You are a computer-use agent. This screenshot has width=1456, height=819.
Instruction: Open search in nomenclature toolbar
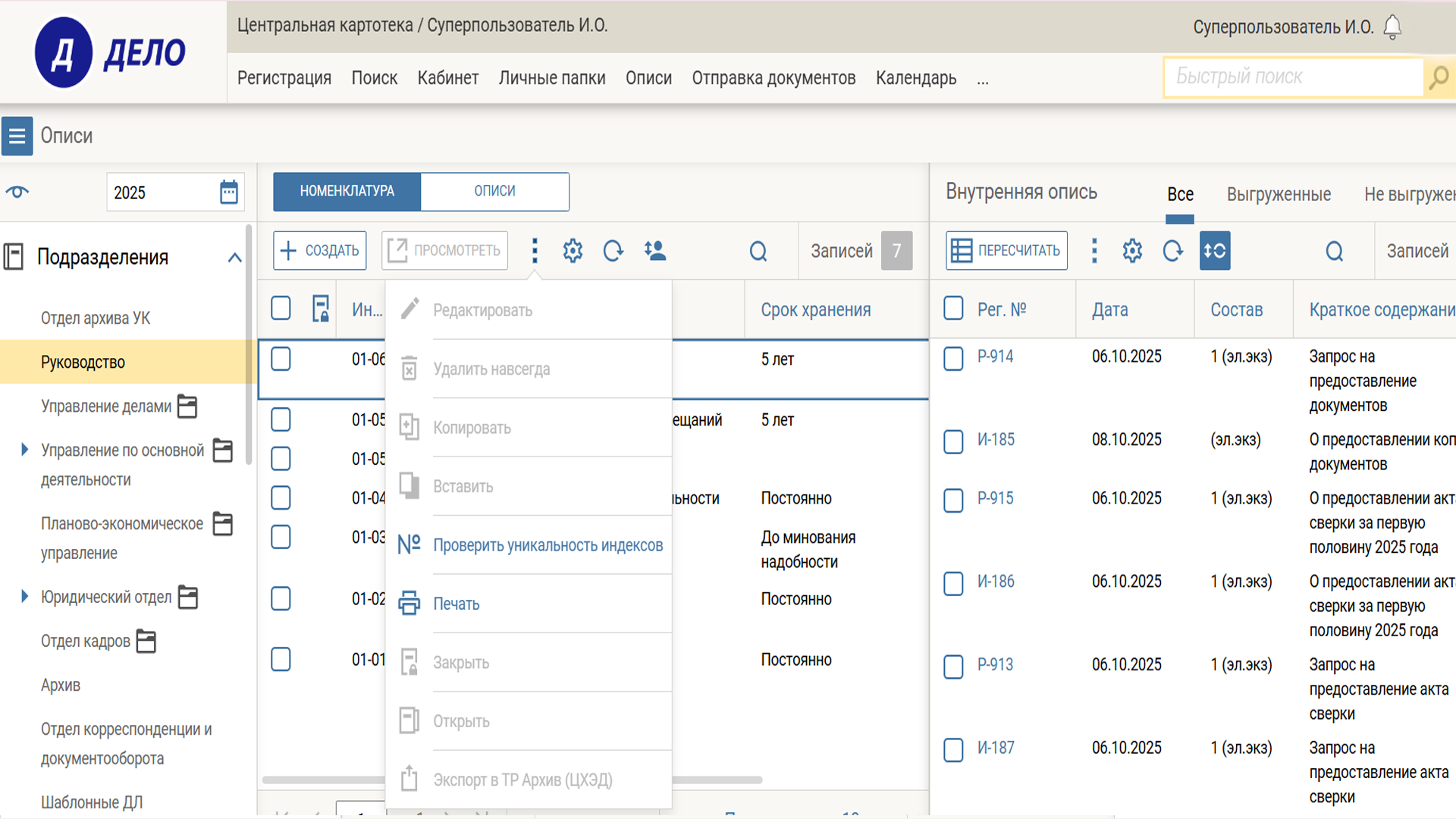pyautogui.click(x=758, y=251)
